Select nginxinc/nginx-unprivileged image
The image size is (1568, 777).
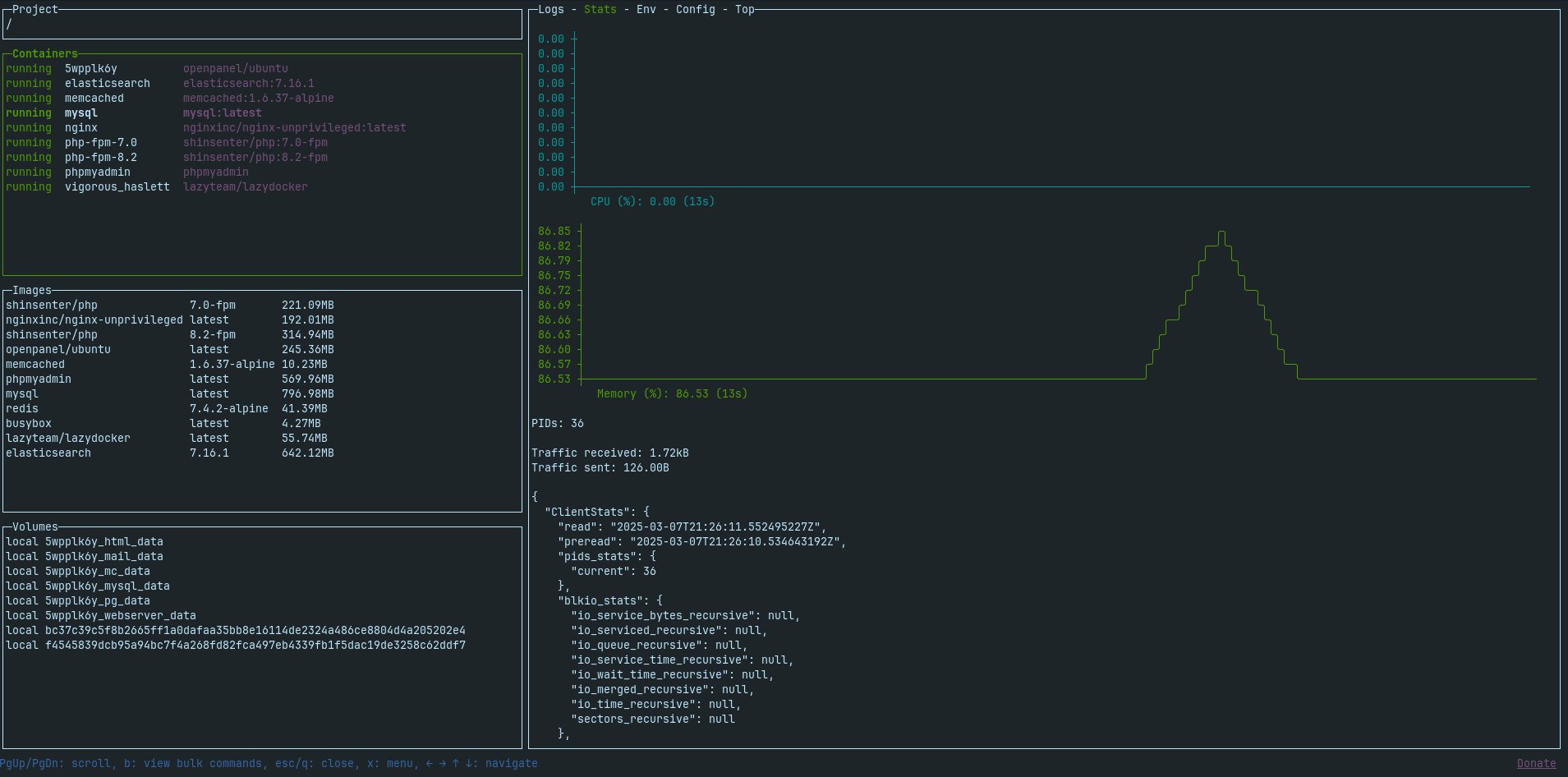(x=262, y=320)
